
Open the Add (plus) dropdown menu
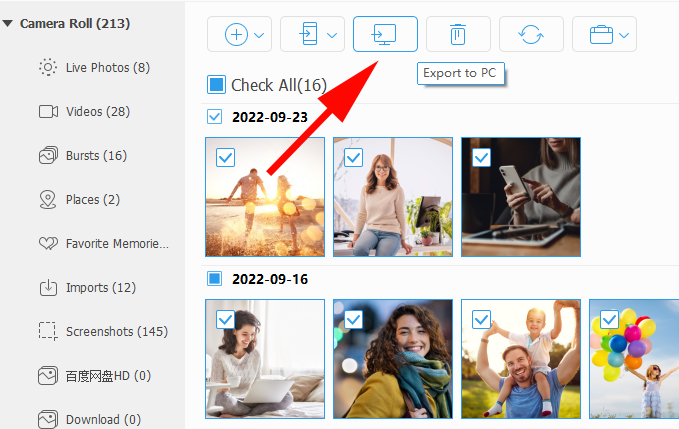240,34
